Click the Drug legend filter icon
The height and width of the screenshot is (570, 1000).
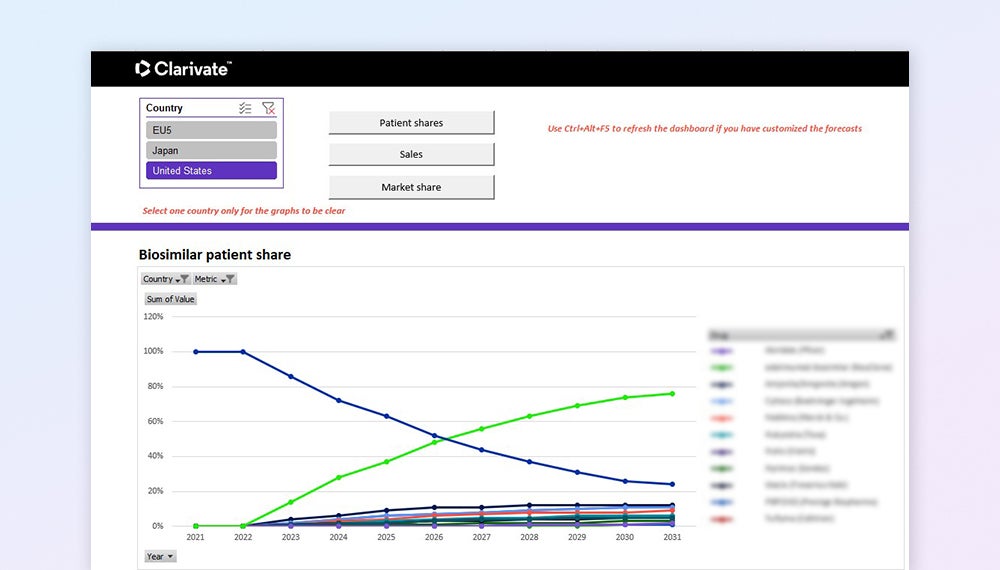click(886, 335)
